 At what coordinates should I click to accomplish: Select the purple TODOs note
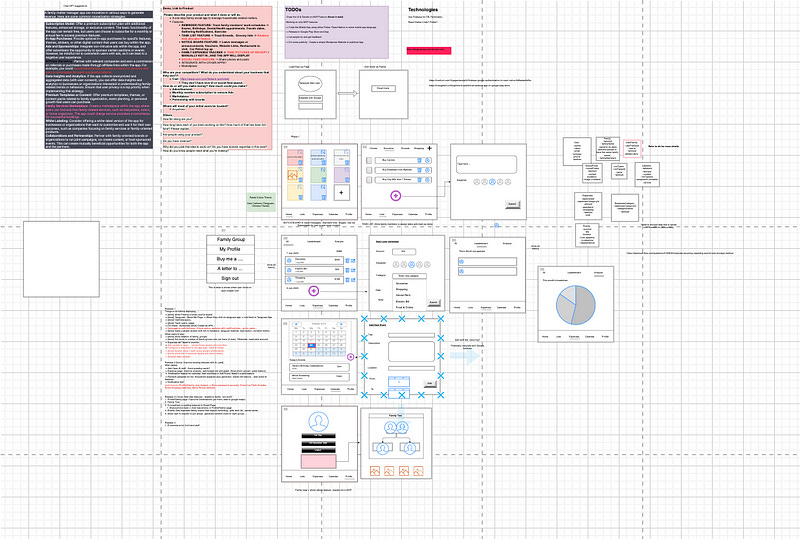336,32
